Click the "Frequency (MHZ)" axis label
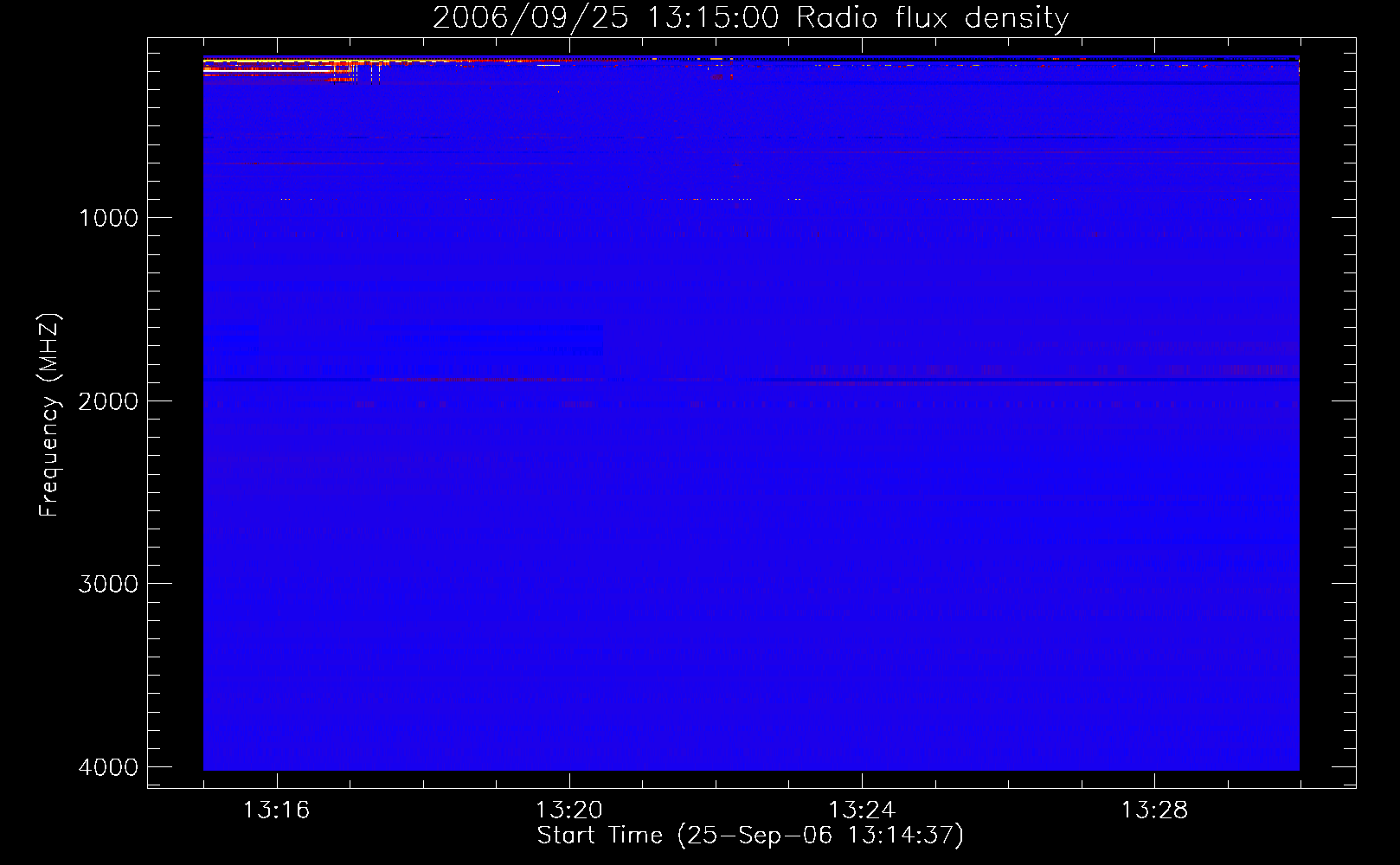Screen dimensions: 1400x865 (x=49, y=414)
